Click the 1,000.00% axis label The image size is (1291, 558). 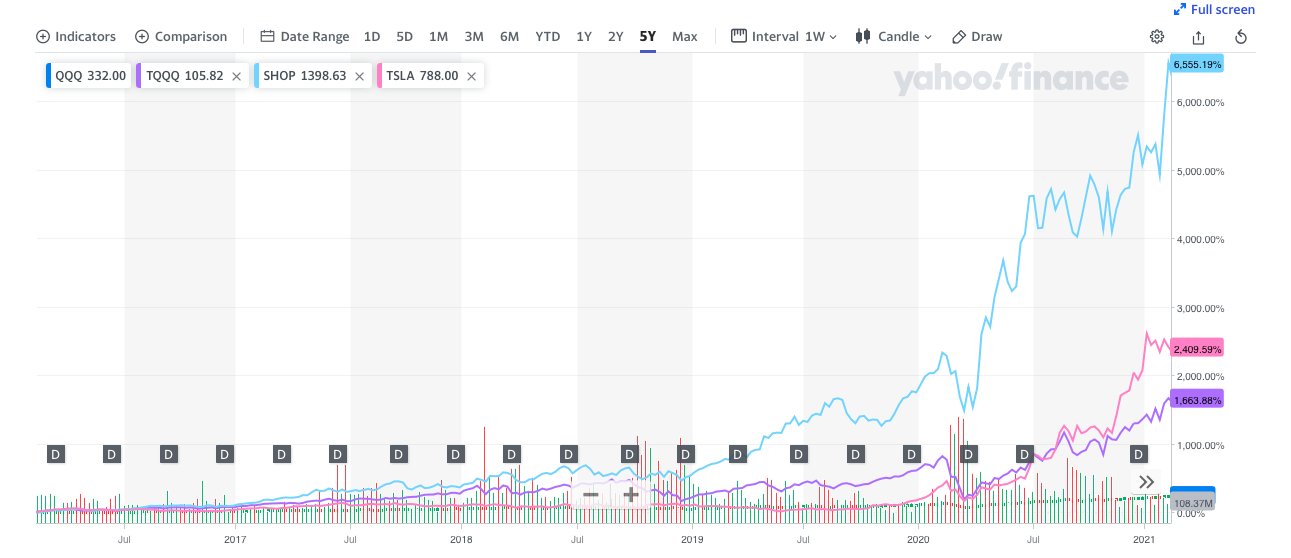coord(1200,445)
